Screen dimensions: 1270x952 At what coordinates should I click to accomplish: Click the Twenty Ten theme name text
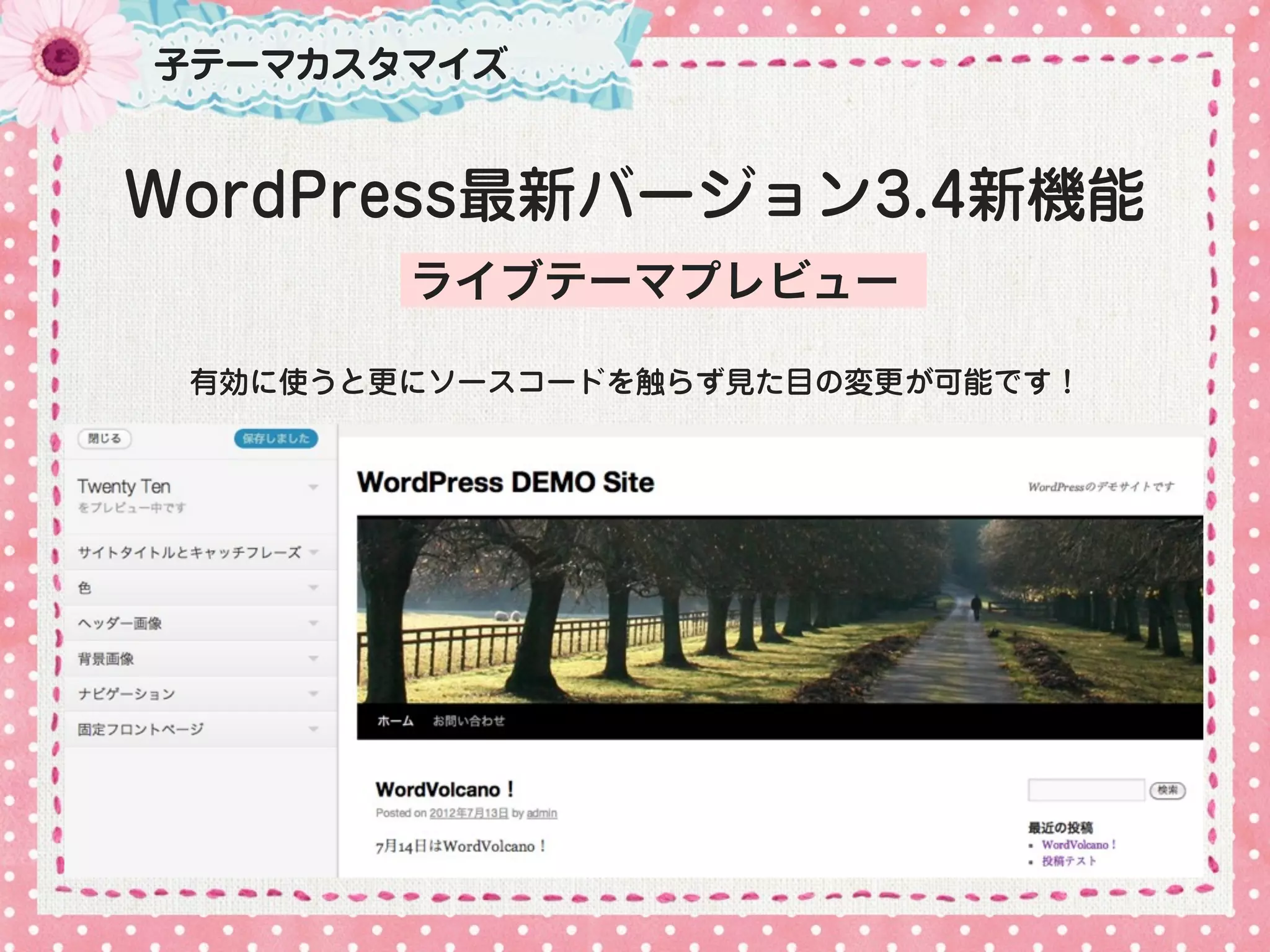(124, 487)
